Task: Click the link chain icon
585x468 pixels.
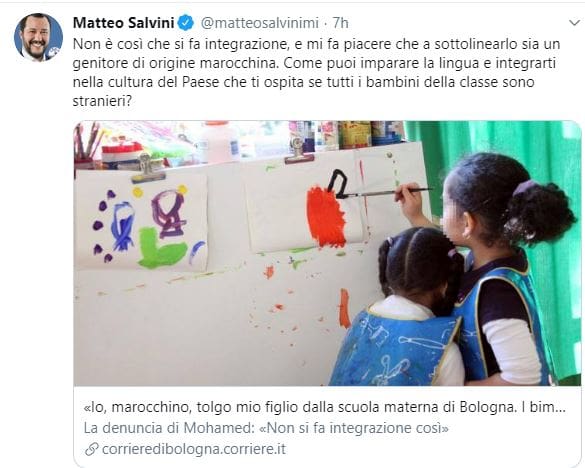Action: 91,449
